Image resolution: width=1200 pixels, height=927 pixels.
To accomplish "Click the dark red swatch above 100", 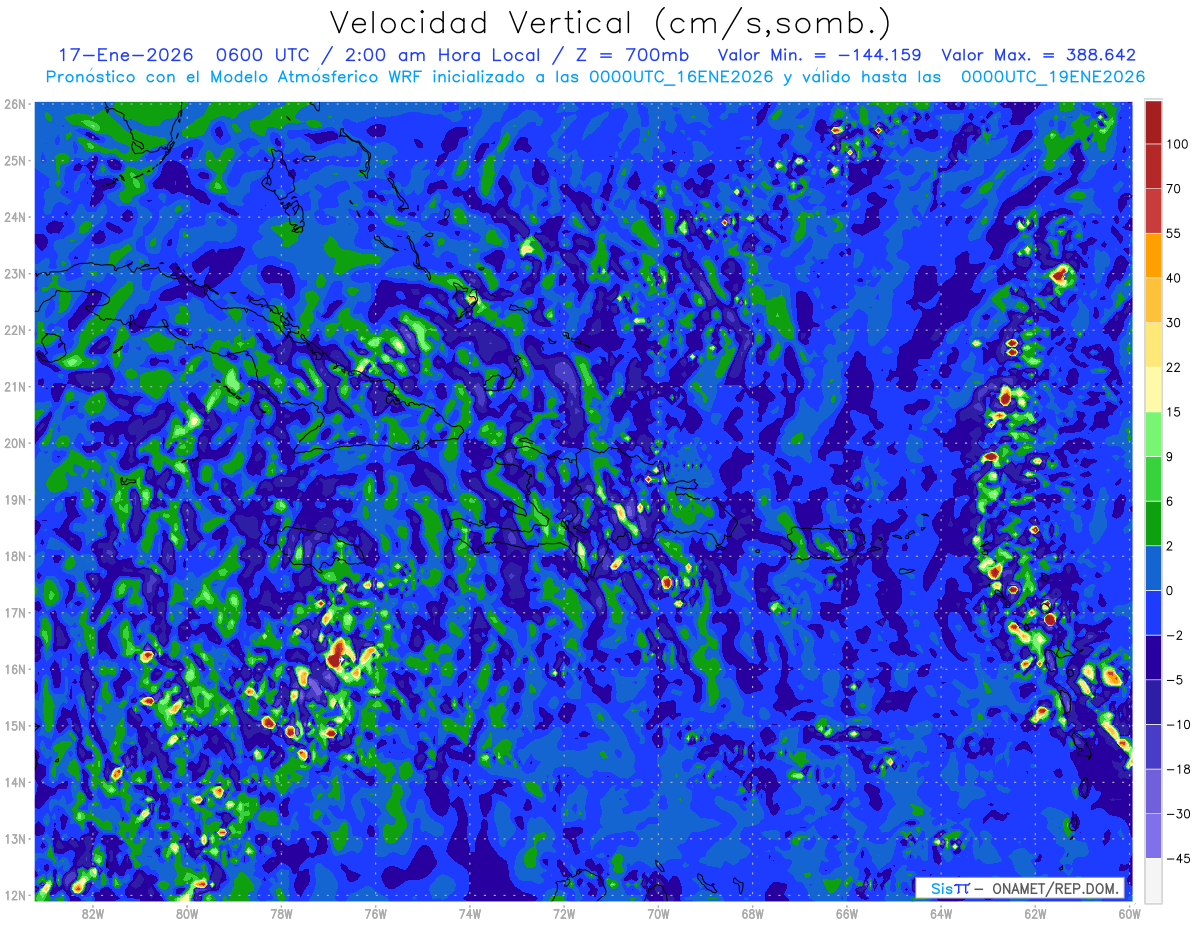I will (1153, 122).
